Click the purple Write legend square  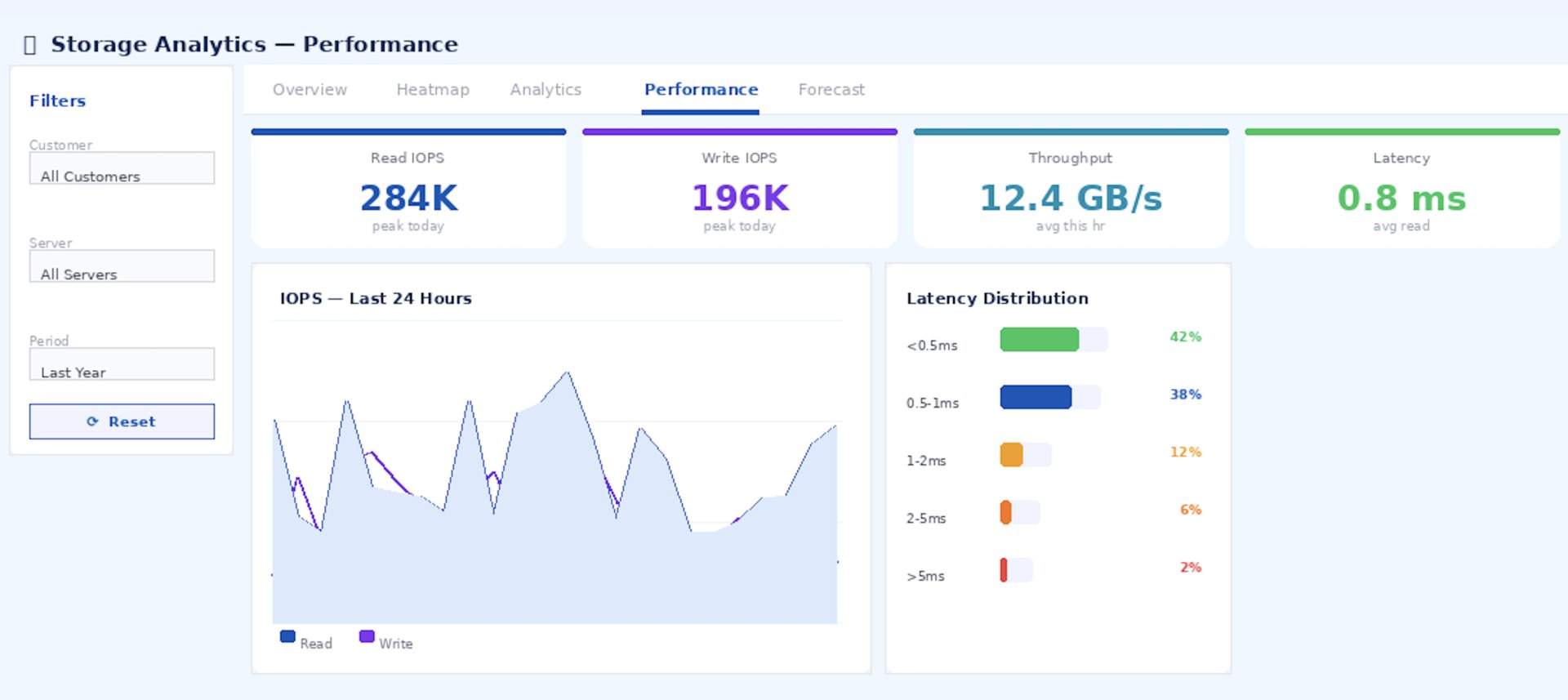[x=367, y=636]
